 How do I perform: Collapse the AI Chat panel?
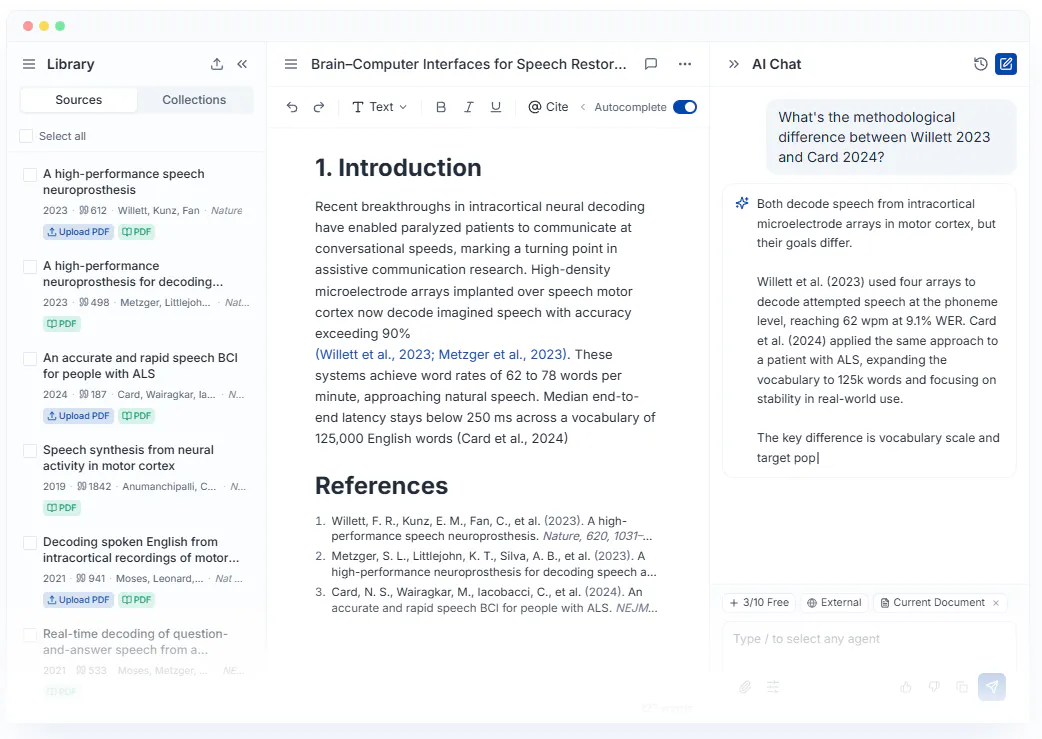tap(734, 64)
